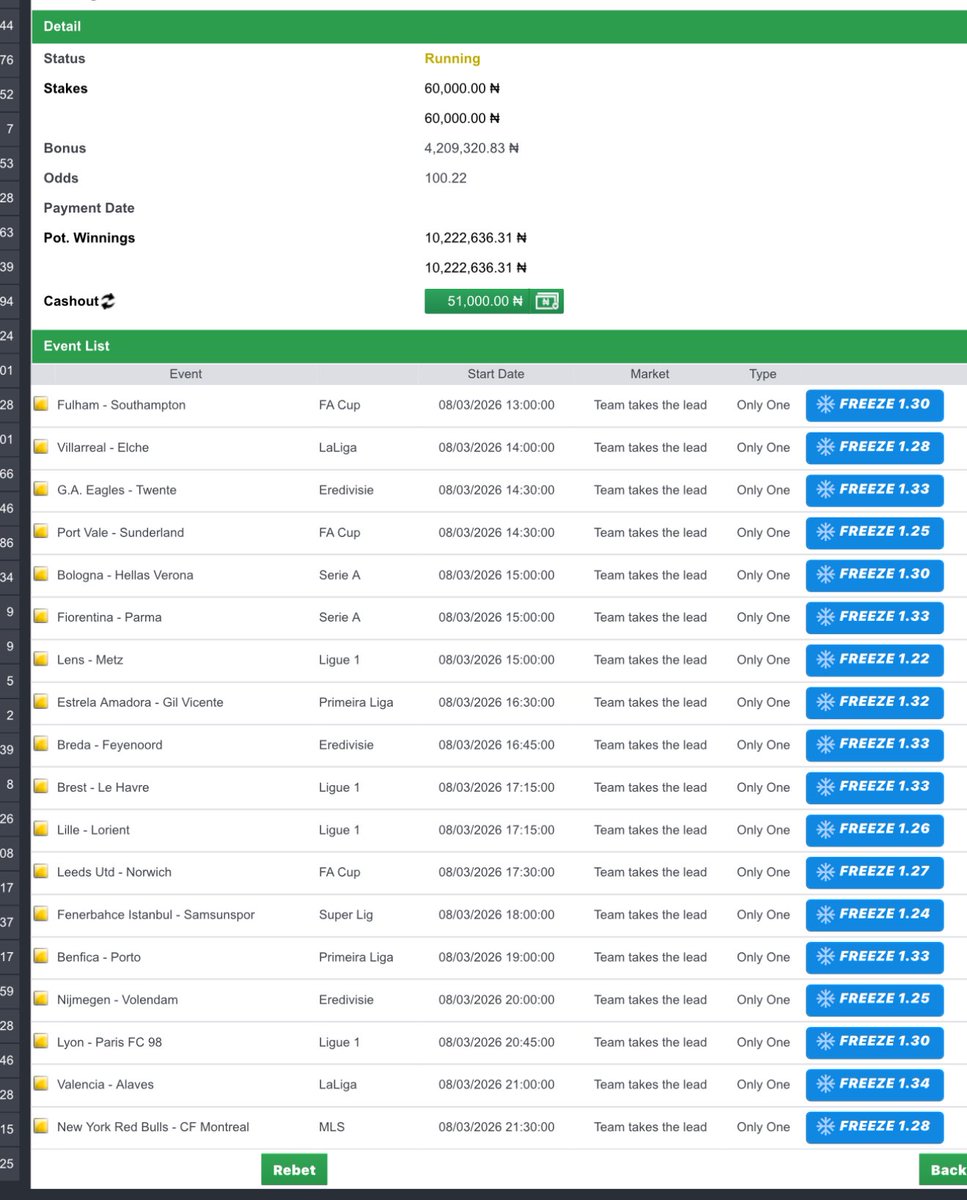Click the Event column header
Screen dimensions: 967x1200
(186, 374)
